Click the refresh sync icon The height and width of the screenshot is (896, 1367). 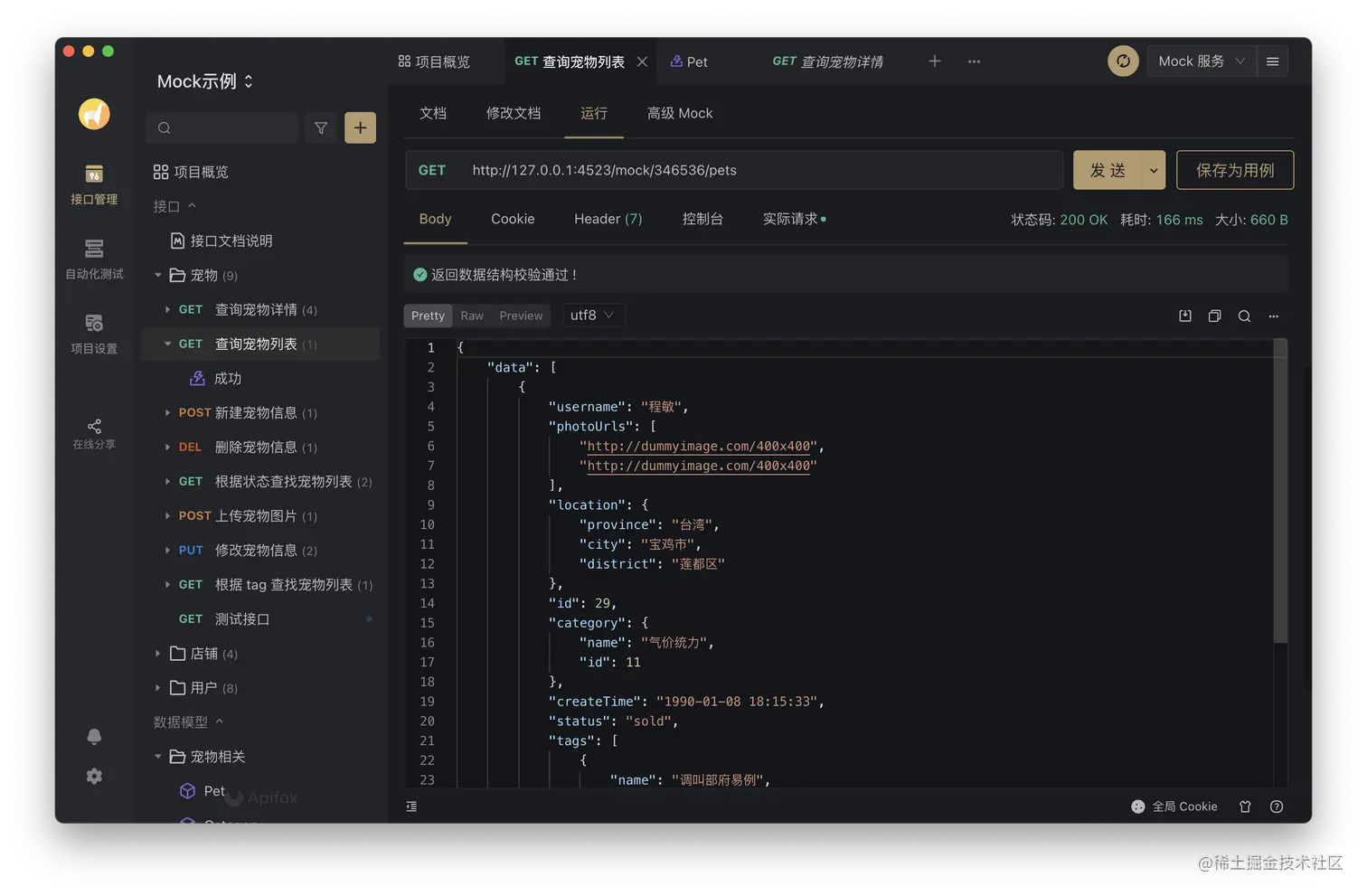(1123, 61)
